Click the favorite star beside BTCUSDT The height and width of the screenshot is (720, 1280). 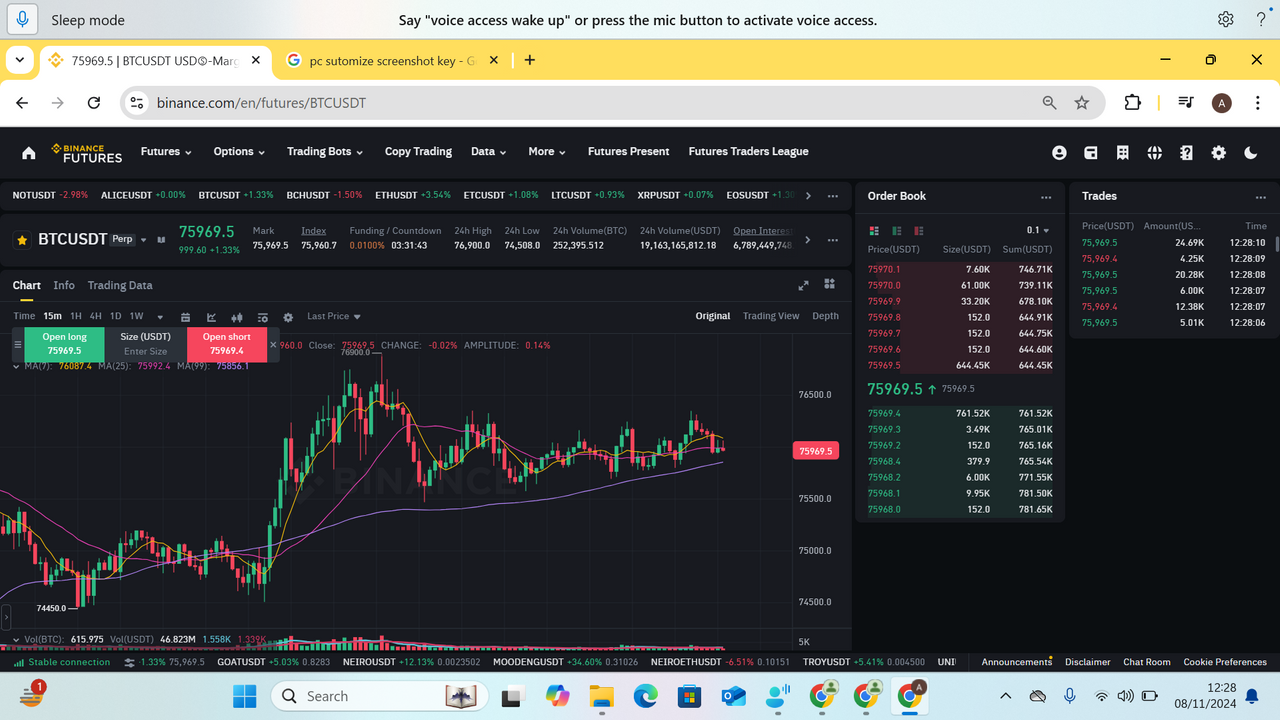click(22, 240)
